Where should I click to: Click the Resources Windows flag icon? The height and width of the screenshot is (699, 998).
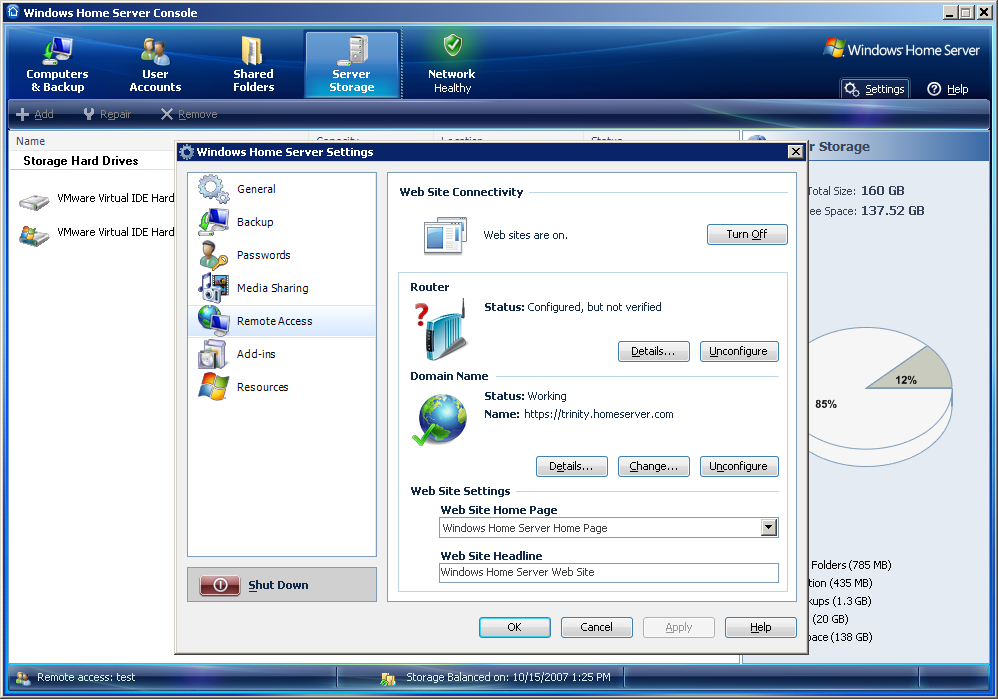point(213,388)
